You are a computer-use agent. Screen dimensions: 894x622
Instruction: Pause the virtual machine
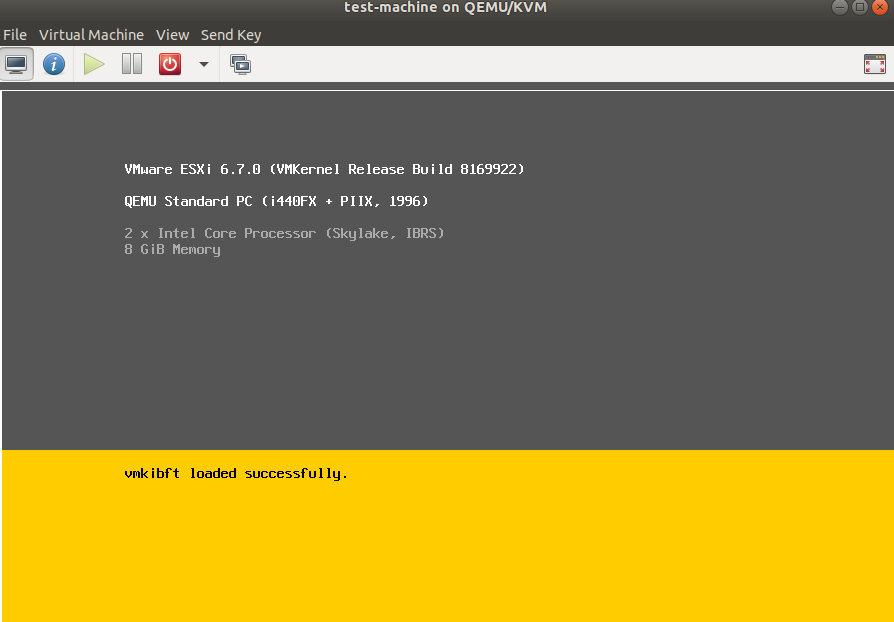132,64
